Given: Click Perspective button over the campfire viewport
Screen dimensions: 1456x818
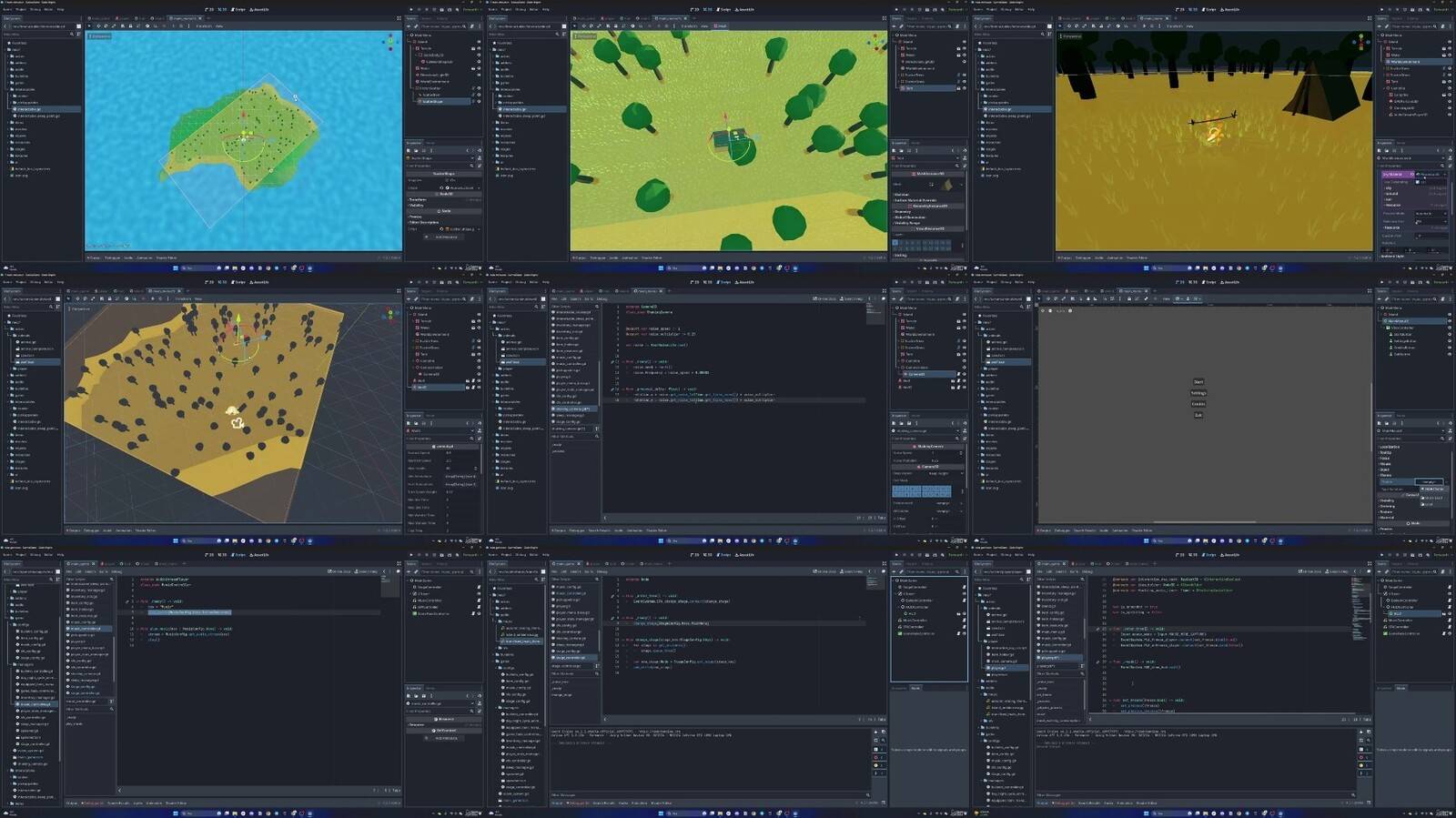Looking at the screenshot, I should [1071, 36].
